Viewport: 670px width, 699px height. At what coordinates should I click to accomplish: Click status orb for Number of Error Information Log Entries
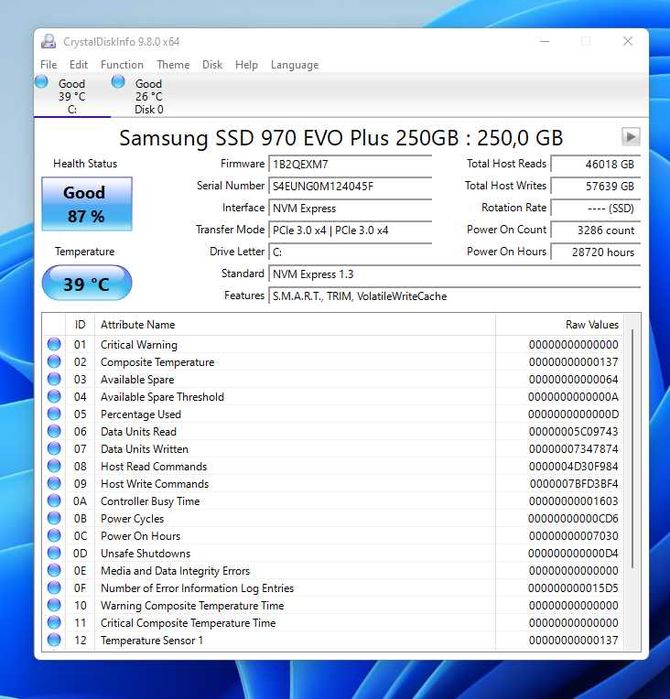pos(54,588)
